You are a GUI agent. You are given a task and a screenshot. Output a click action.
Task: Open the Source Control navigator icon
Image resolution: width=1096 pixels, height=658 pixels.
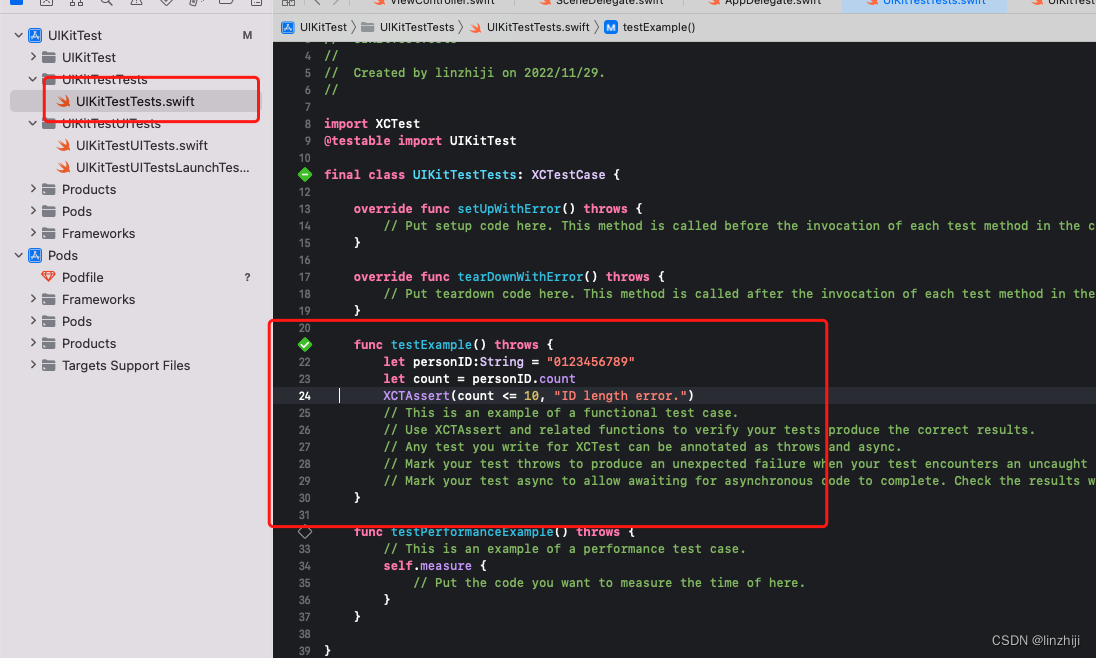[x=44, y=4]
